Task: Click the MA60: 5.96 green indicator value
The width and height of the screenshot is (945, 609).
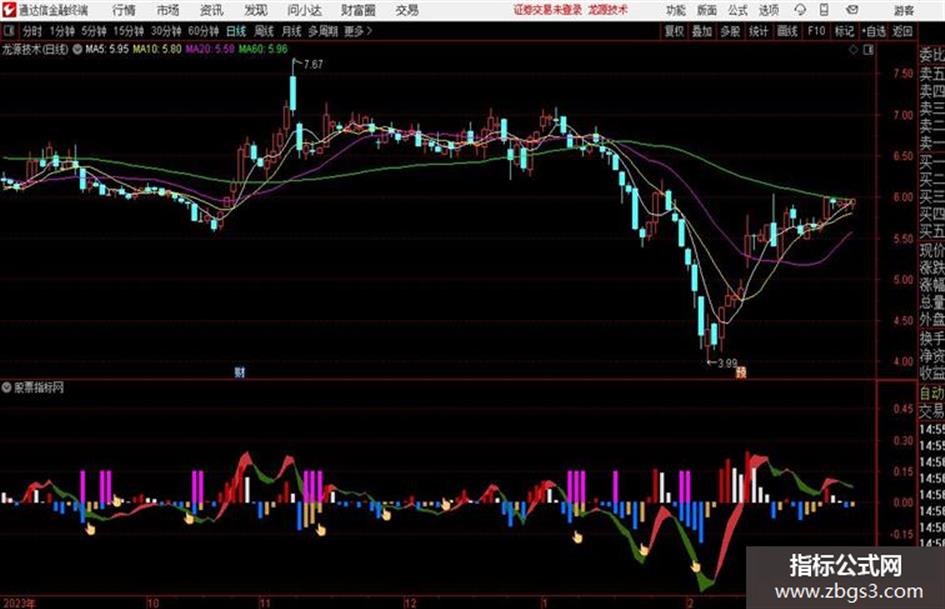Action: [263, 49]
